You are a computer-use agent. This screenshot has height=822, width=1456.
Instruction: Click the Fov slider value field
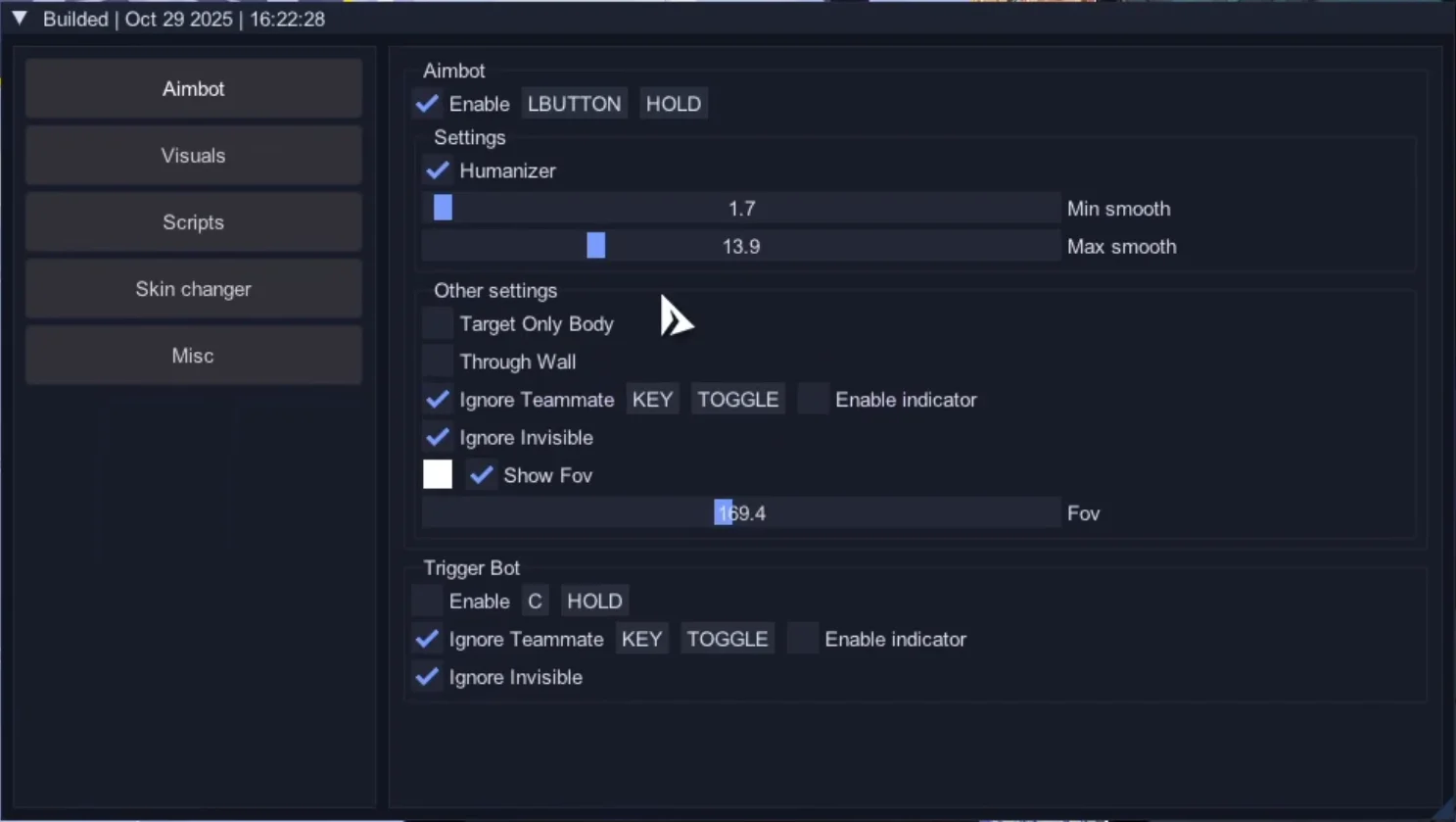click(x=741, y=513)
